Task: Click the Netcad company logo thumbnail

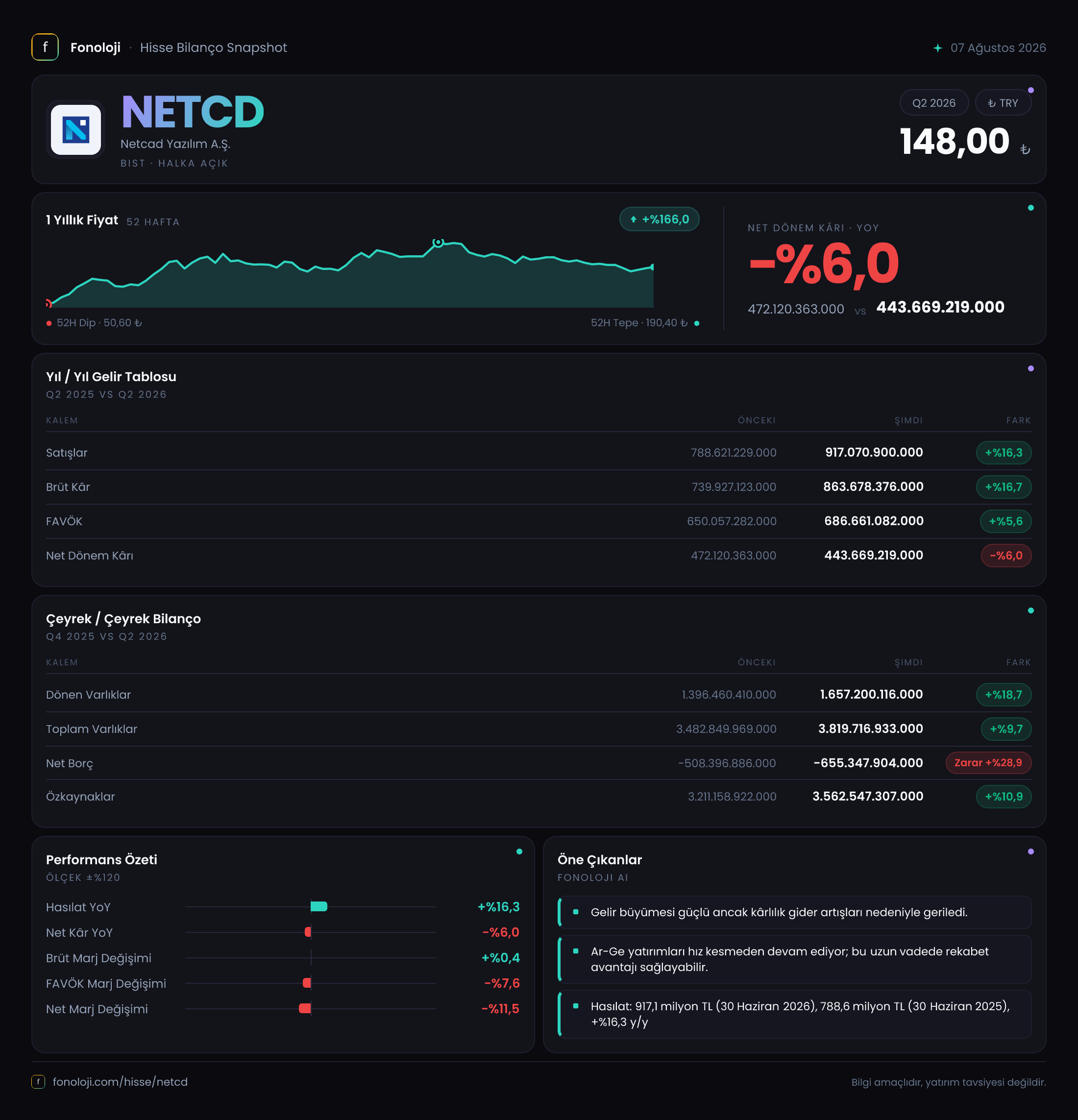Action: click(75, 130)
